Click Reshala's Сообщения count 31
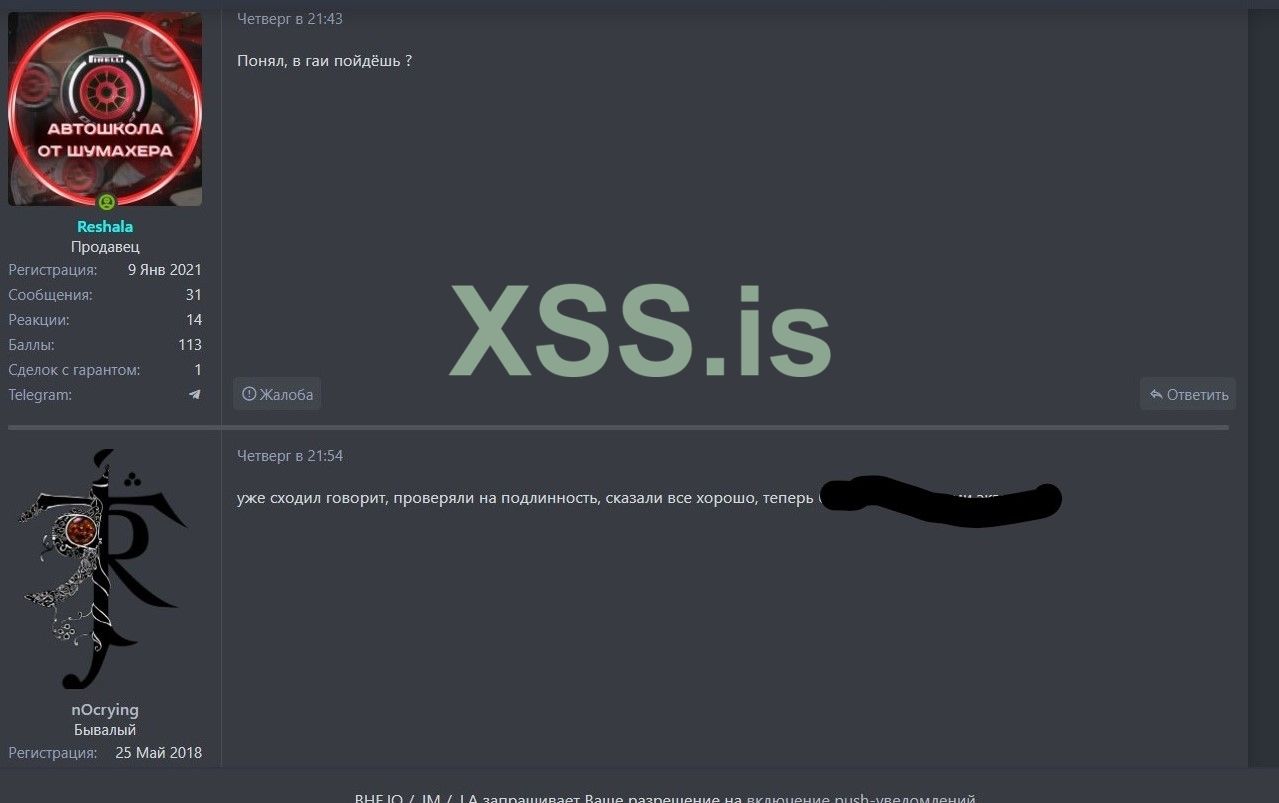The height and width of the screenshot is (803, 1279). pyautogui.click(x=193, y=295)
